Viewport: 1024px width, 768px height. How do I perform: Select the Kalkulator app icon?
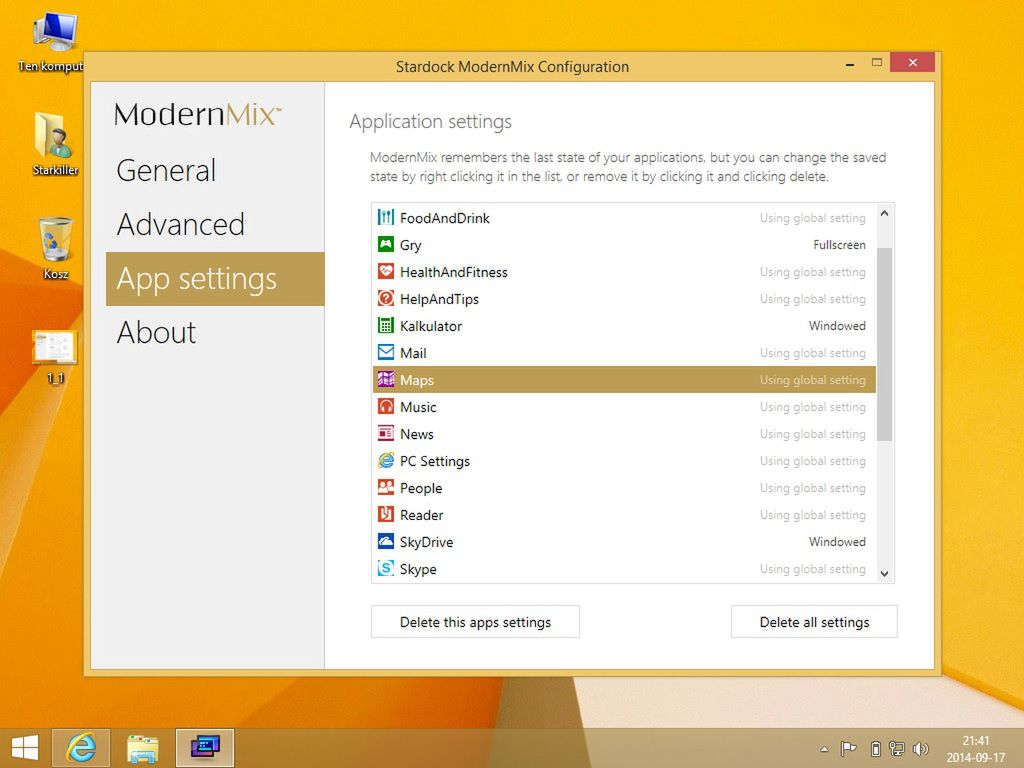385,326
